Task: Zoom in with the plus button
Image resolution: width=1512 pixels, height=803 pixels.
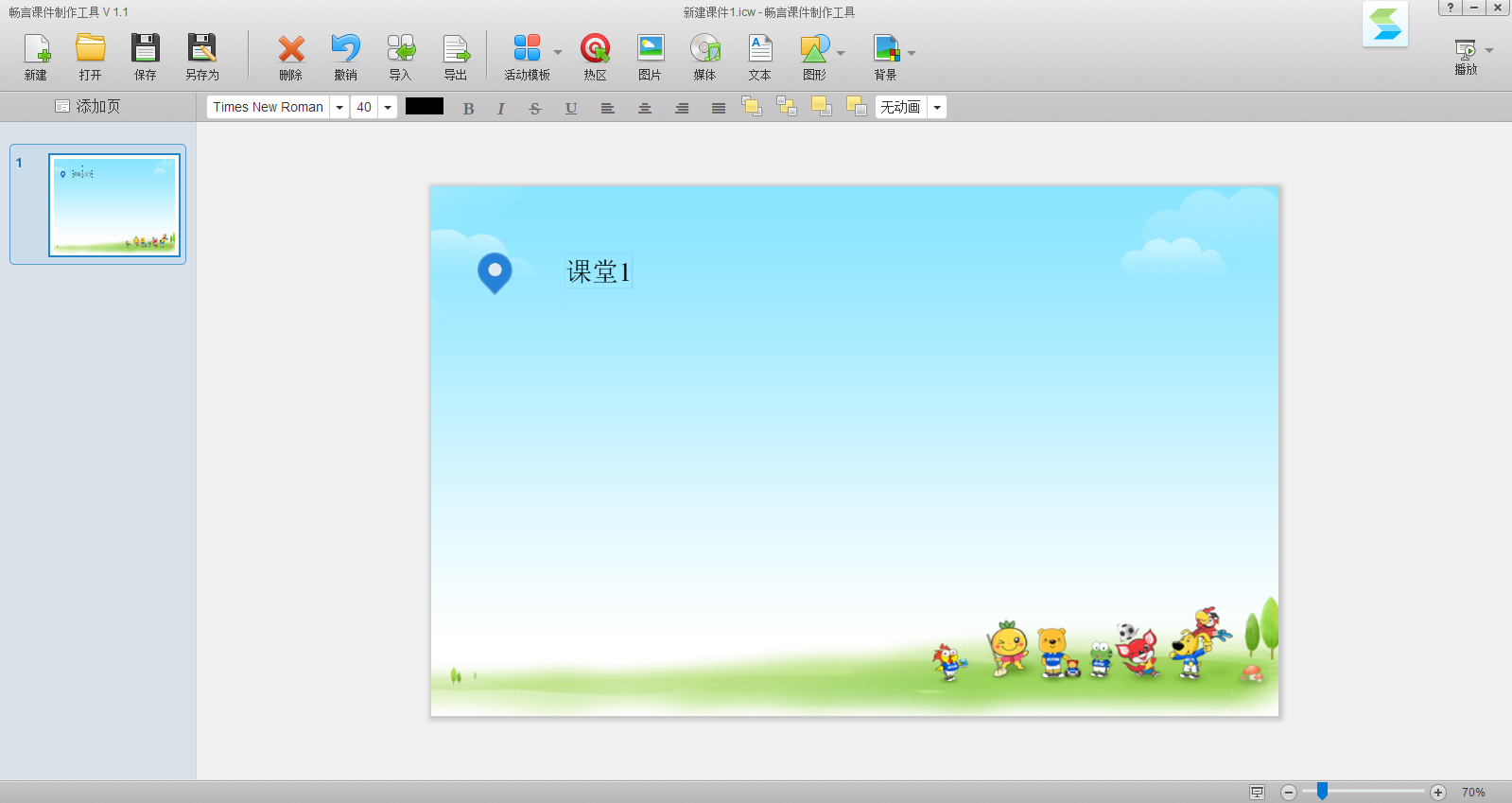Action: (x=1438, y=793)
